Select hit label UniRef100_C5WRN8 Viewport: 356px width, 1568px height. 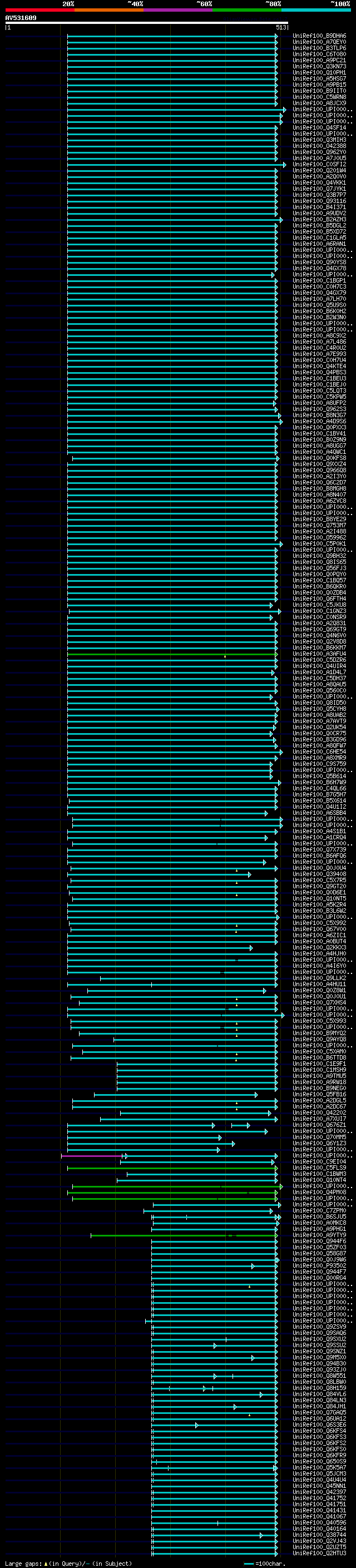pos(319,97)
